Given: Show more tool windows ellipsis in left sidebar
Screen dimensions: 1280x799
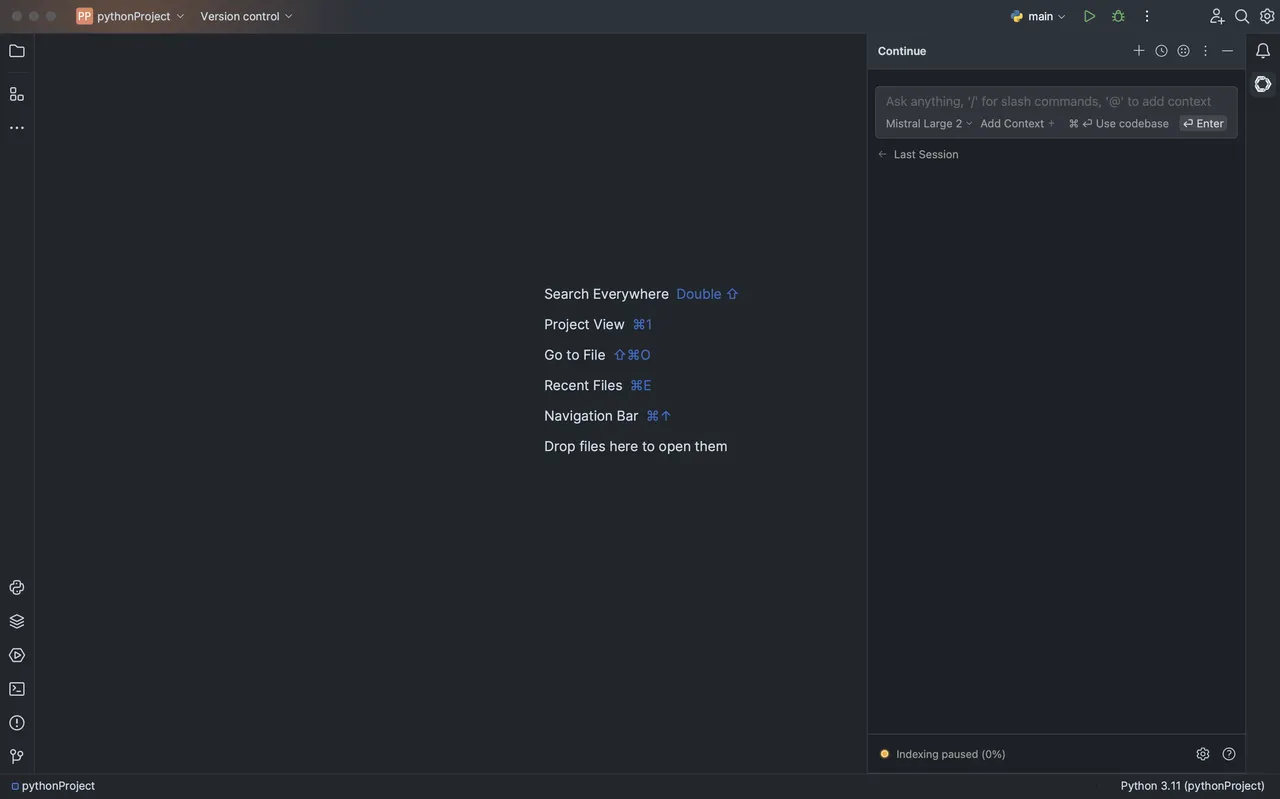Looking at the screenshot, I should tap(17, 128).
